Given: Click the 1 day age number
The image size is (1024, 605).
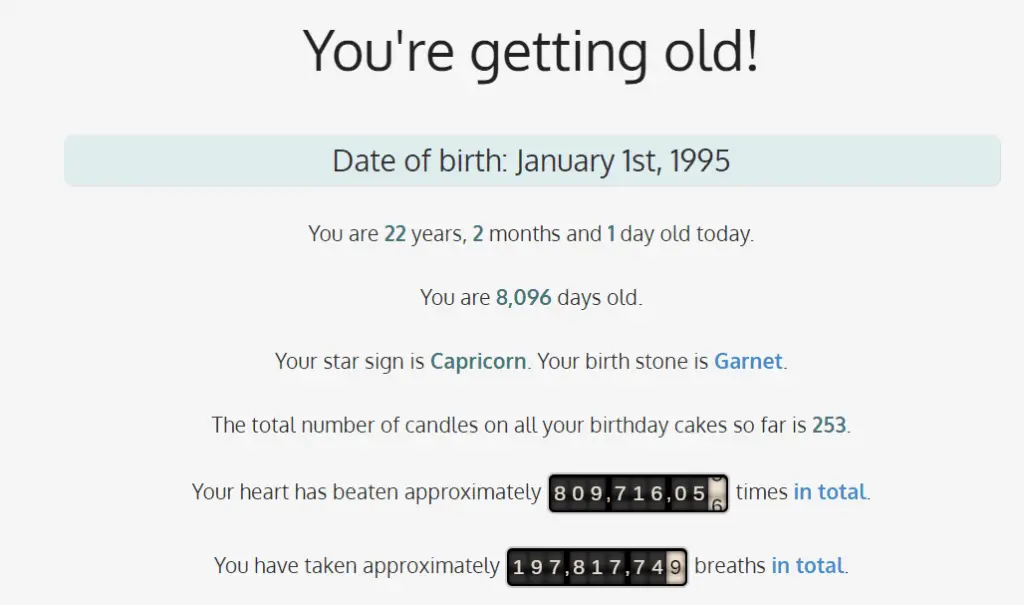Looking at the screenshot, I should 611,234.
